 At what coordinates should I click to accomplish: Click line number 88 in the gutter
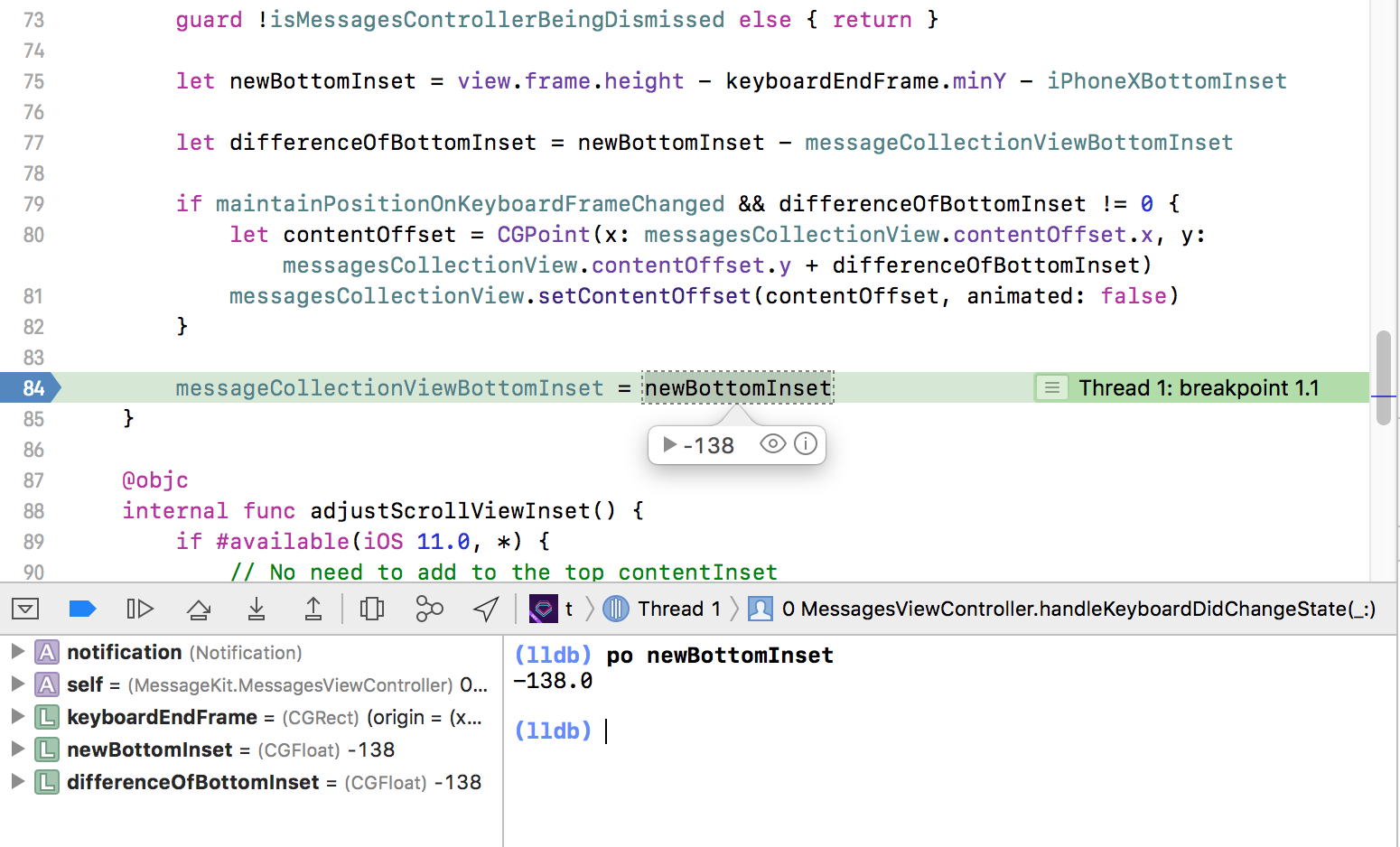(33, 511)
